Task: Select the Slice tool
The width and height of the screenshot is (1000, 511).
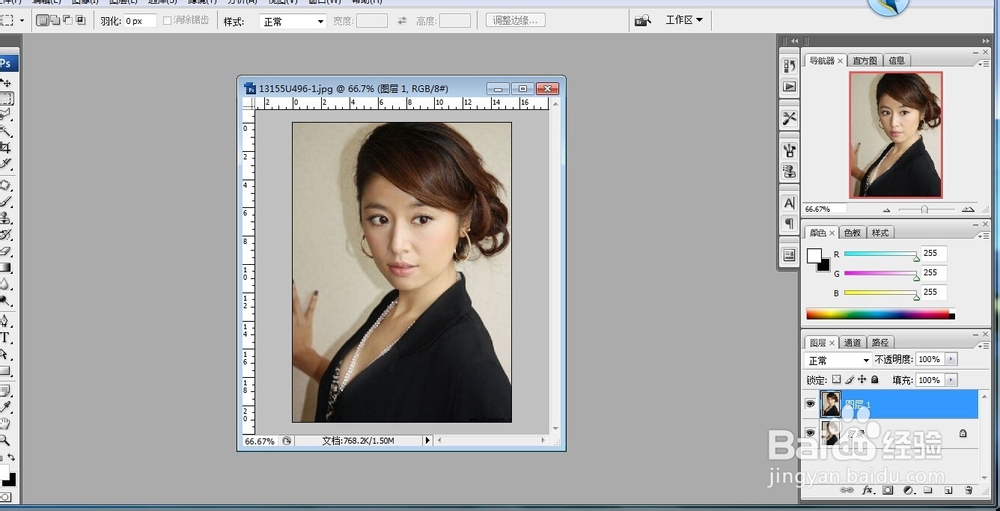Action: [5, 163]
